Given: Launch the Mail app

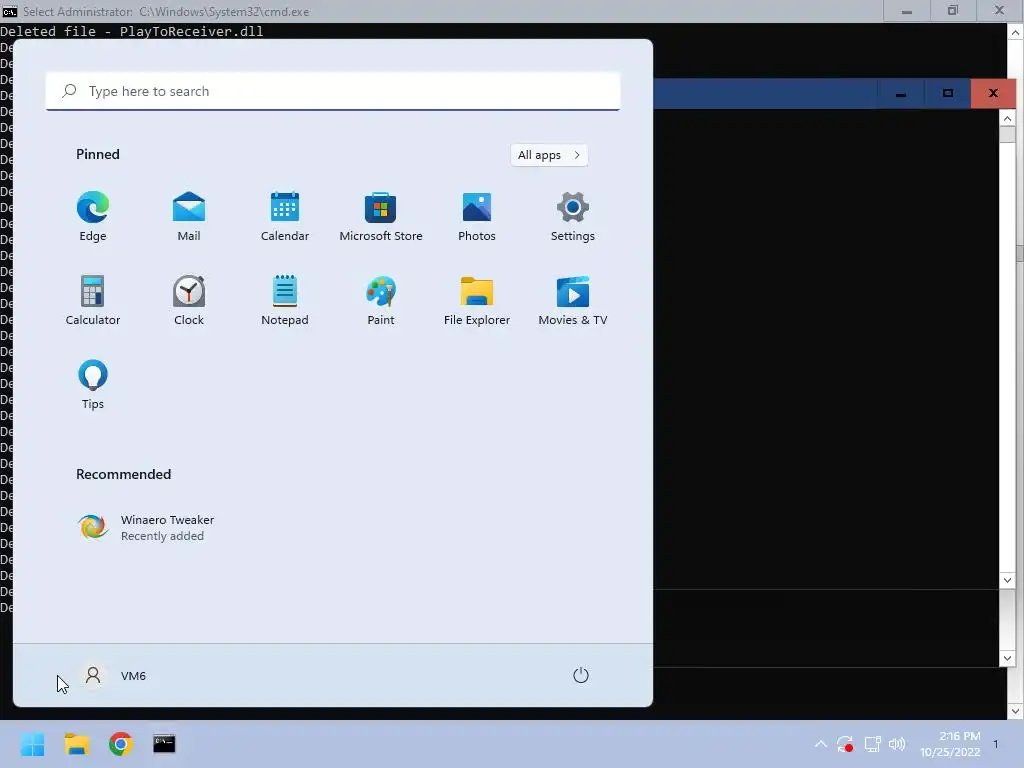Looking at the screenshot, I should coord(189,216).
